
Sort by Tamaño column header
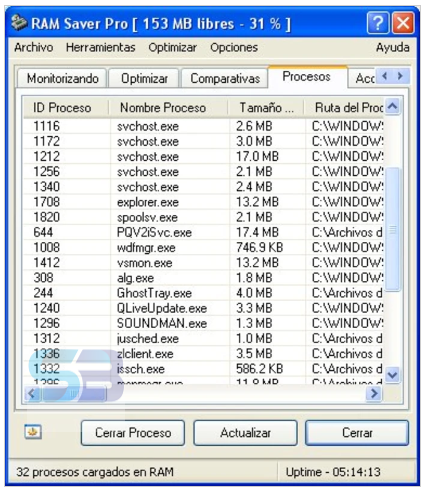tap(266, 108)
